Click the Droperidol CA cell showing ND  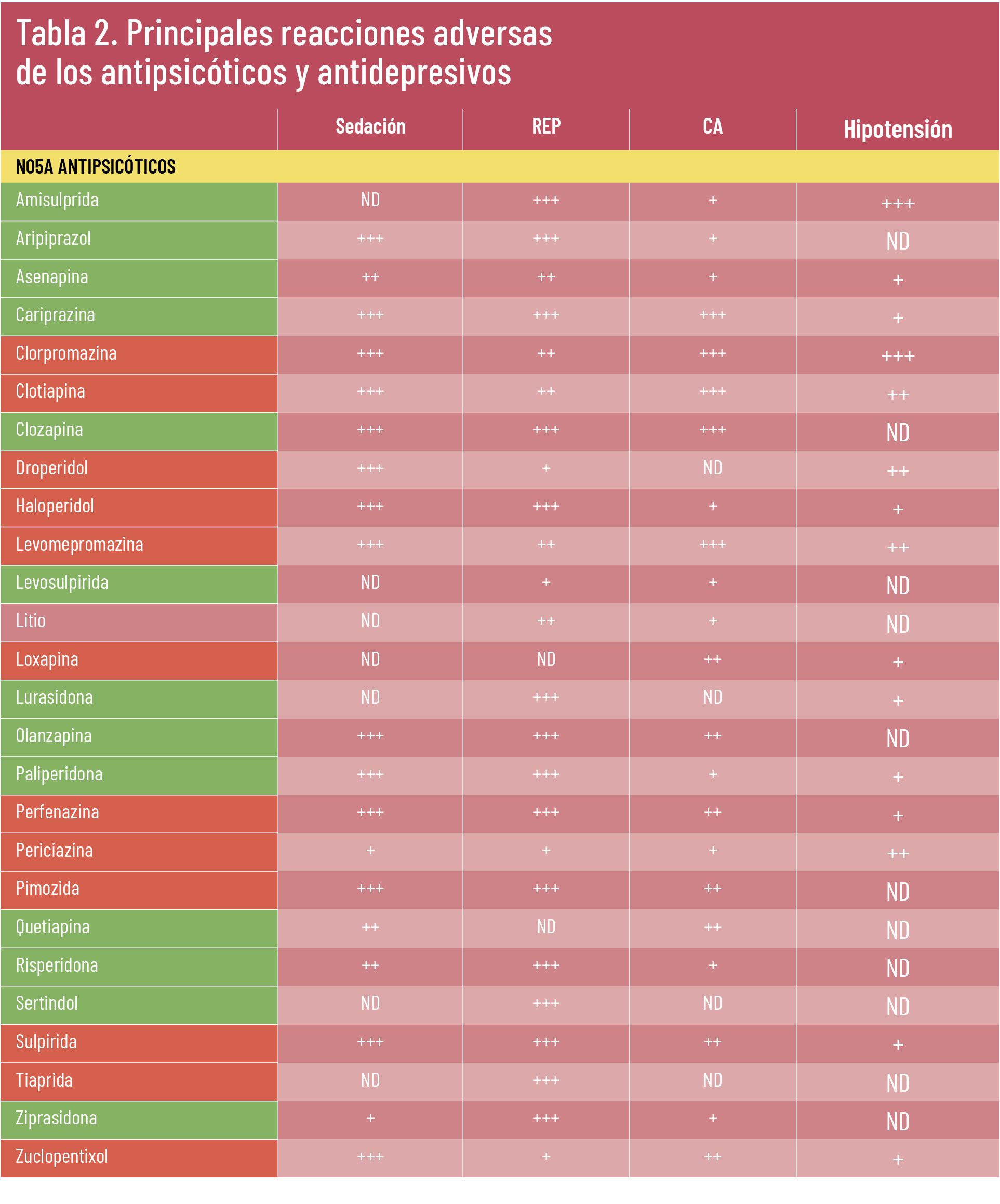pyautogui.click(x=712, y=468)
